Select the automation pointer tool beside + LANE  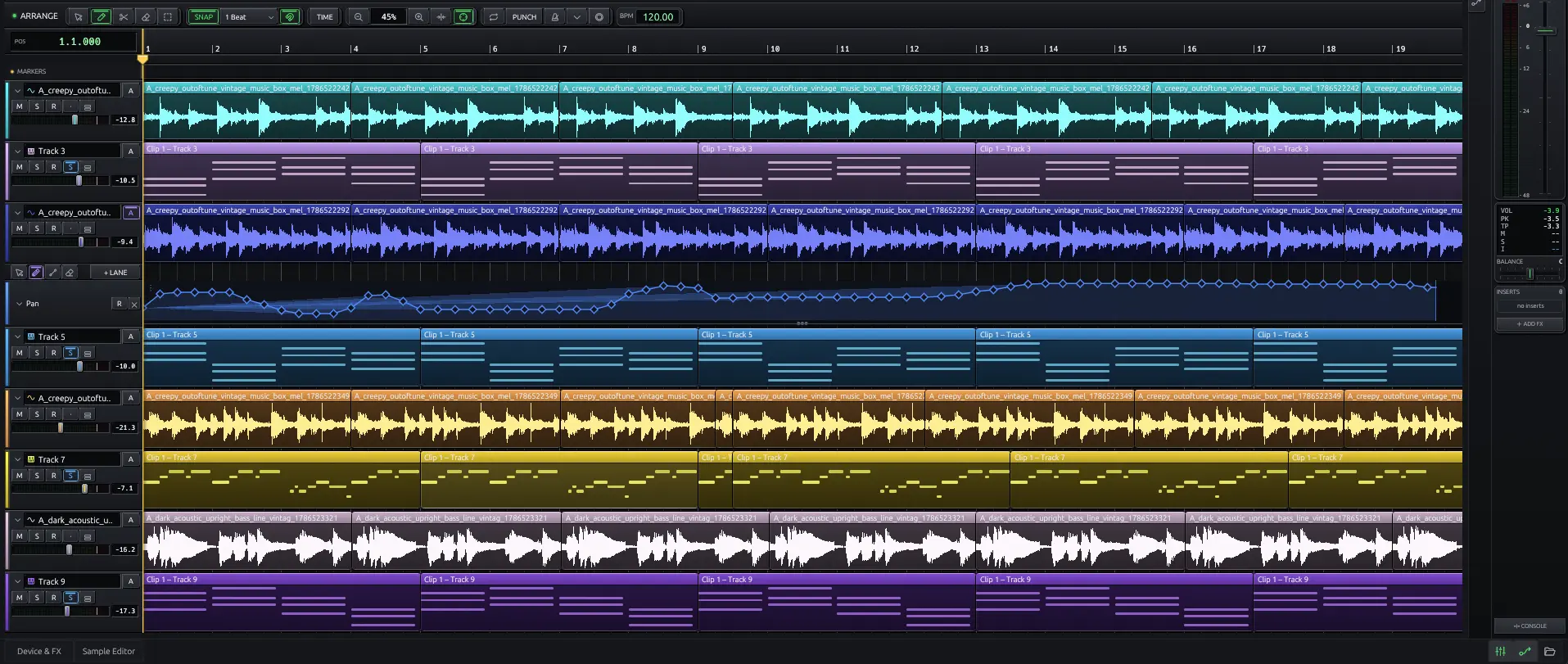coord(20,273)
